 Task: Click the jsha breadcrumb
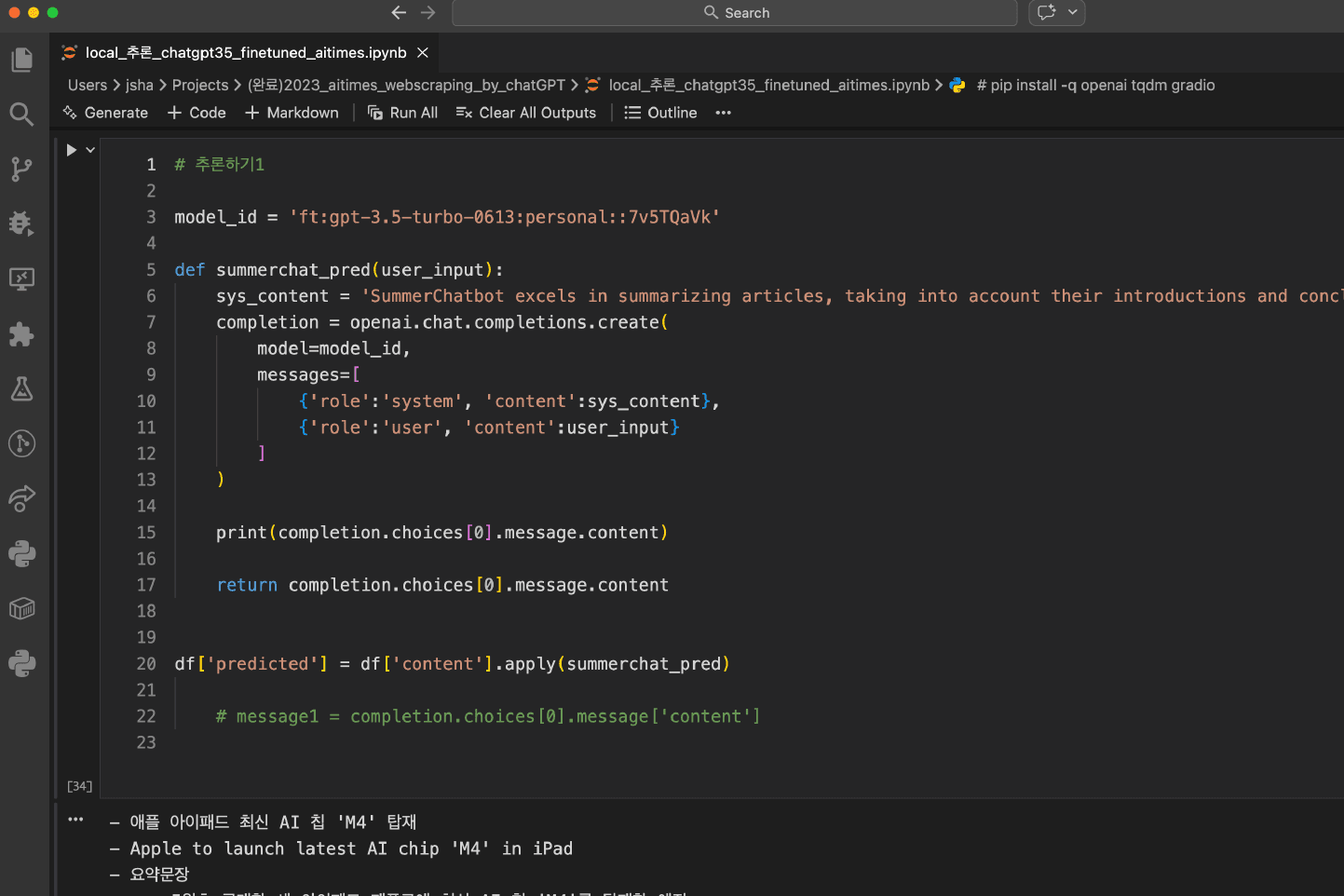[x=140, y=85]
